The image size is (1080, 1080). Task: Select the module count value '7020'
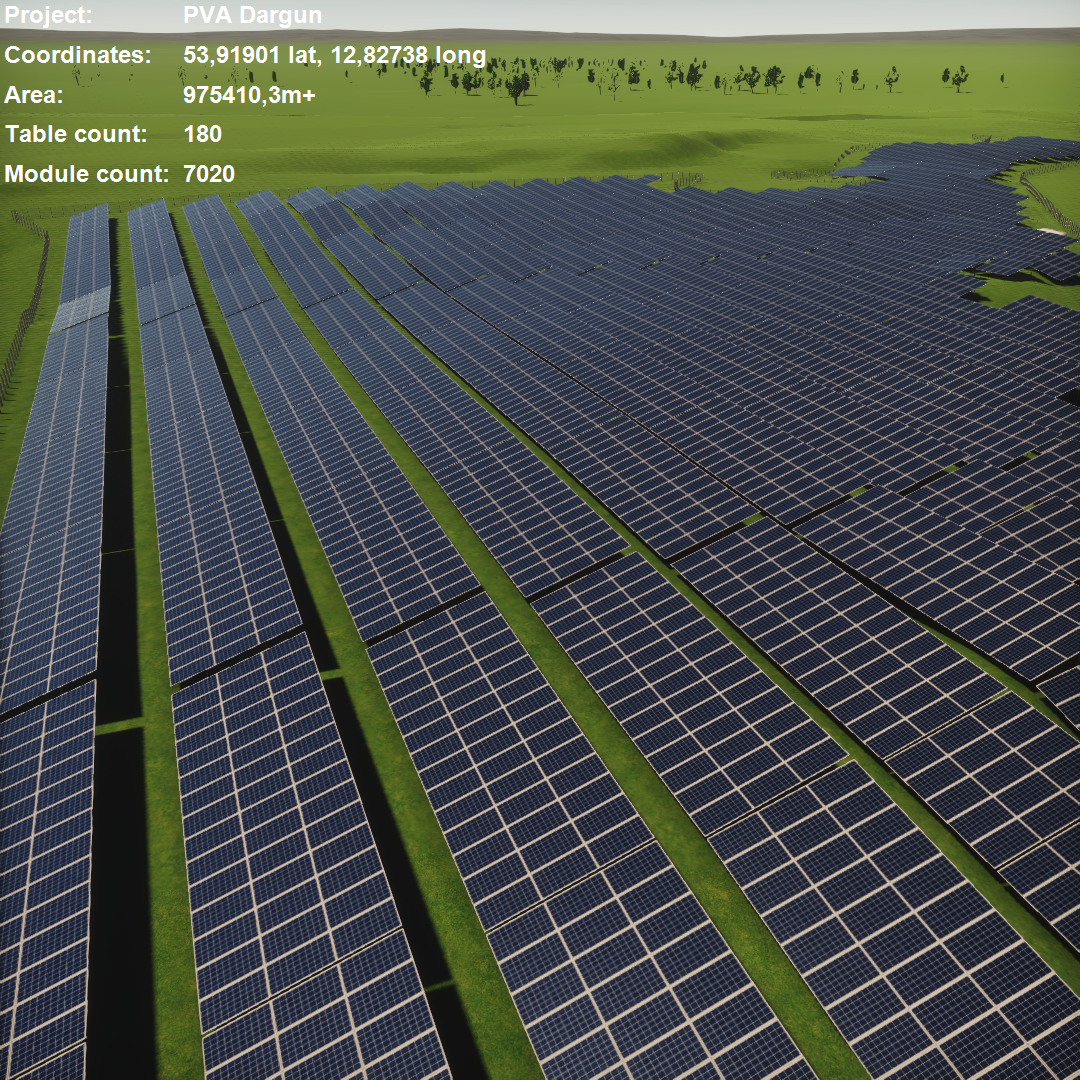[x=209, y=174]
